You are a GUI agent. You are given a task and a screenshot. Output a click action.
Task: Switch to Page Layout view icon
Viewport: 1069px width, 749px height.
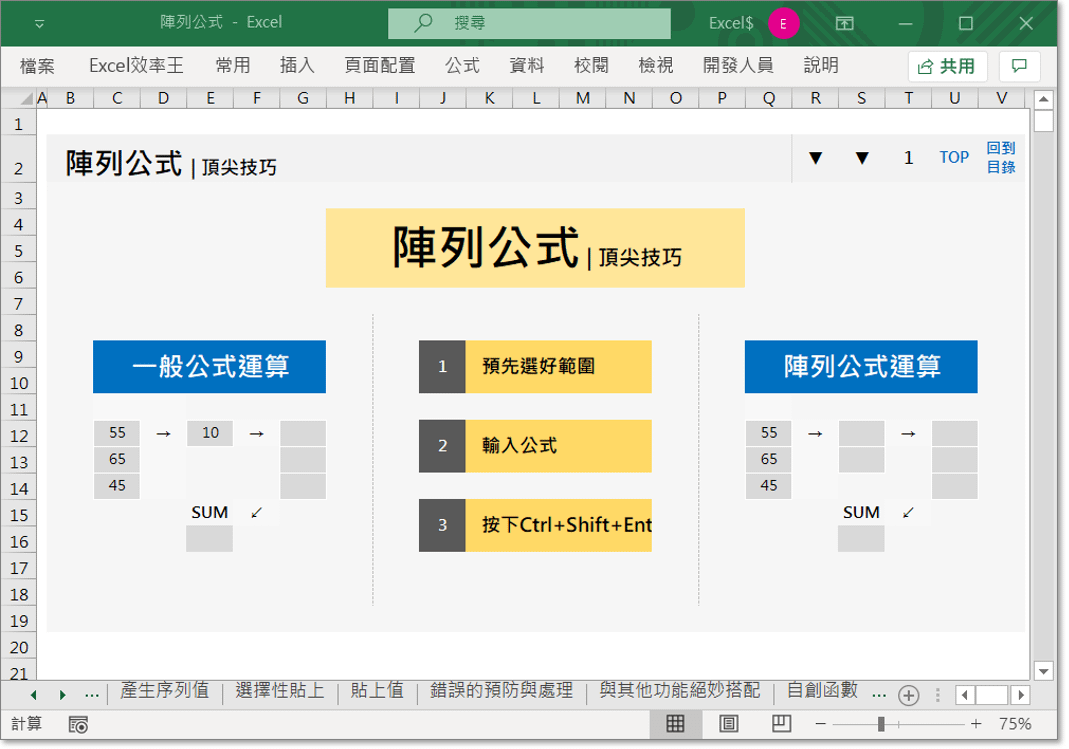pos(729,724)
